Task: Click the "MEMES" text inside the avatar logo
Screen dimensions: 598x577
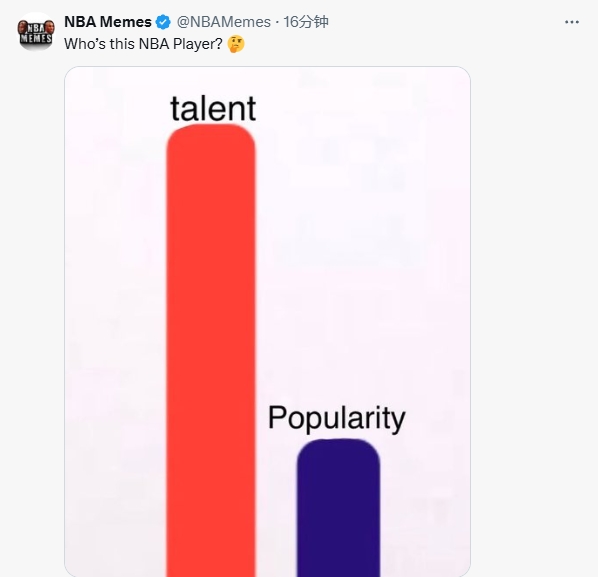Action: pyautogui.click(x=36, y=38)
